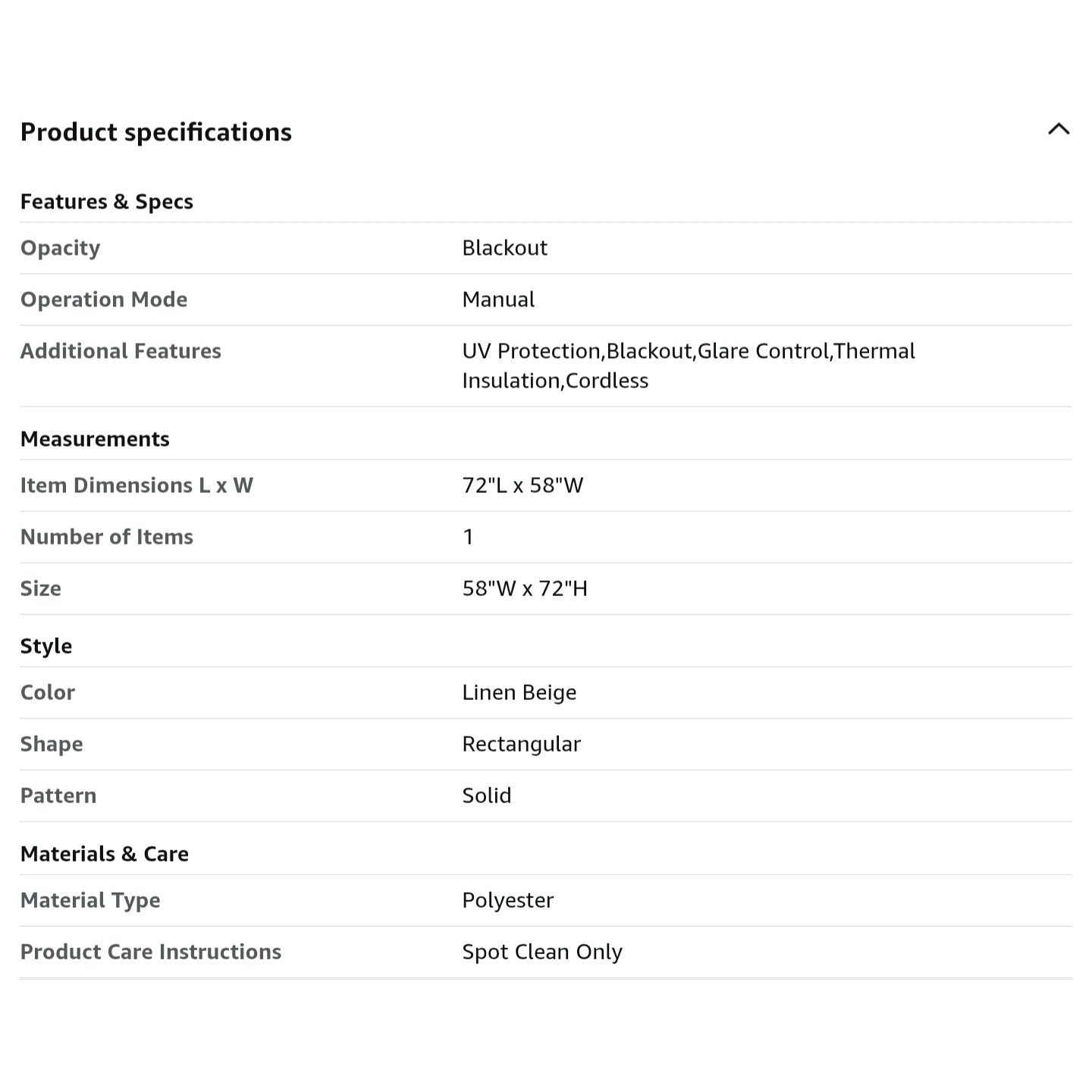Click the Item Dimensions L x W label
The width and height of the screenshot is (1092, 1092).
(137, 485)
